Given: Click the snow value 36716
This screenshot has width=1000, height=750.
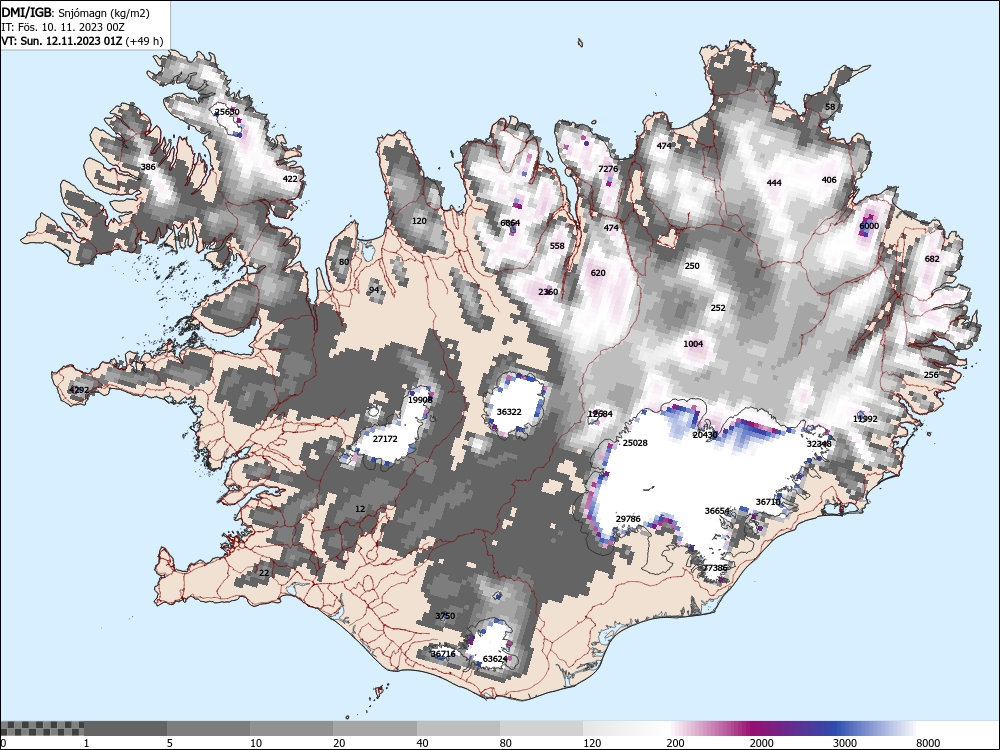Looking at the screenshot, I should tap(443, 654).
